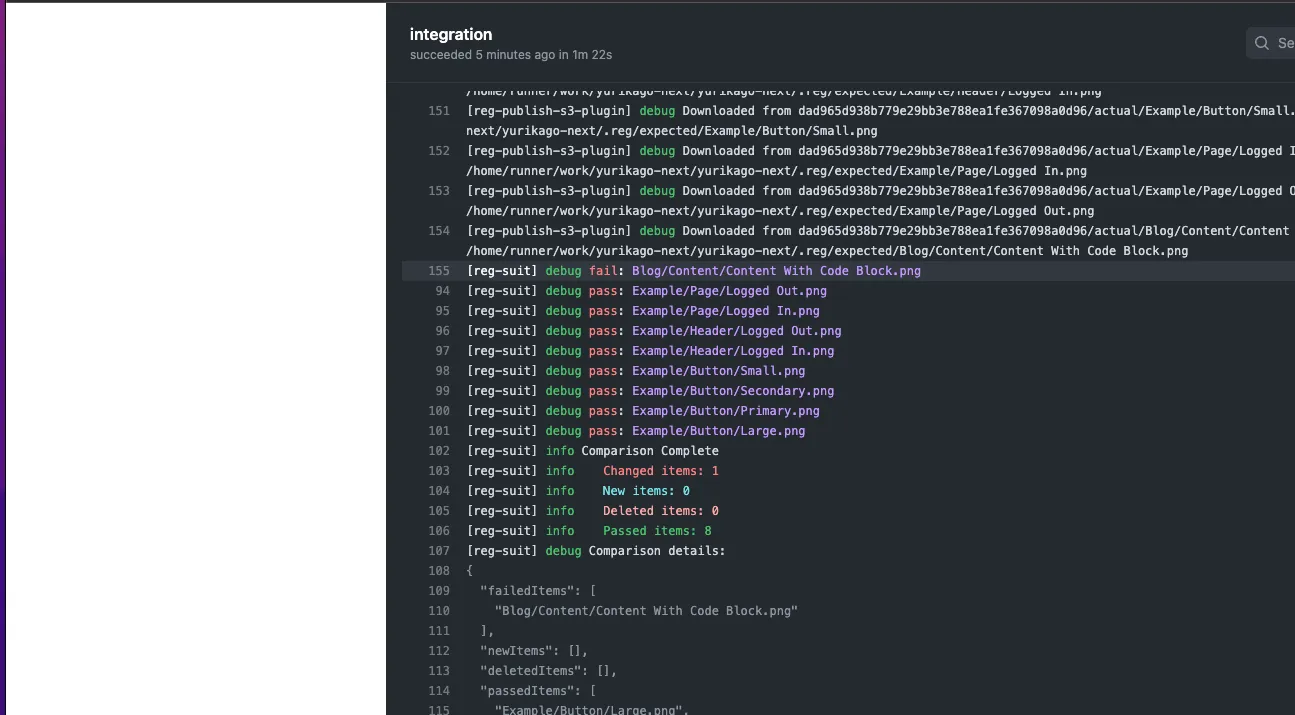Click line number 154 in the gutter

(x=438, y=231)
